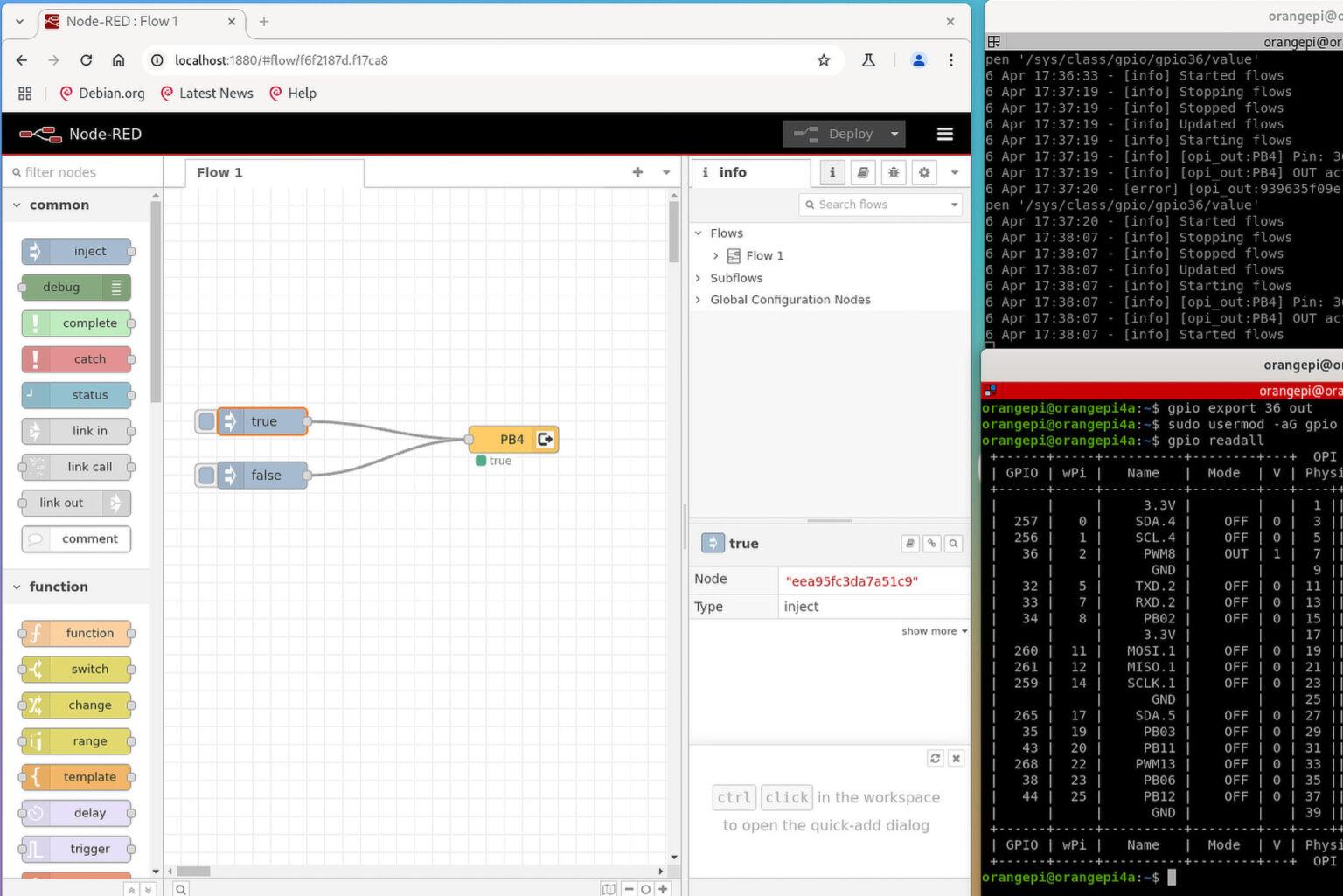Open the info sidebar tab
This screenshot has width=1343, height=896.
pyautogui.click(x=752, y=172)
